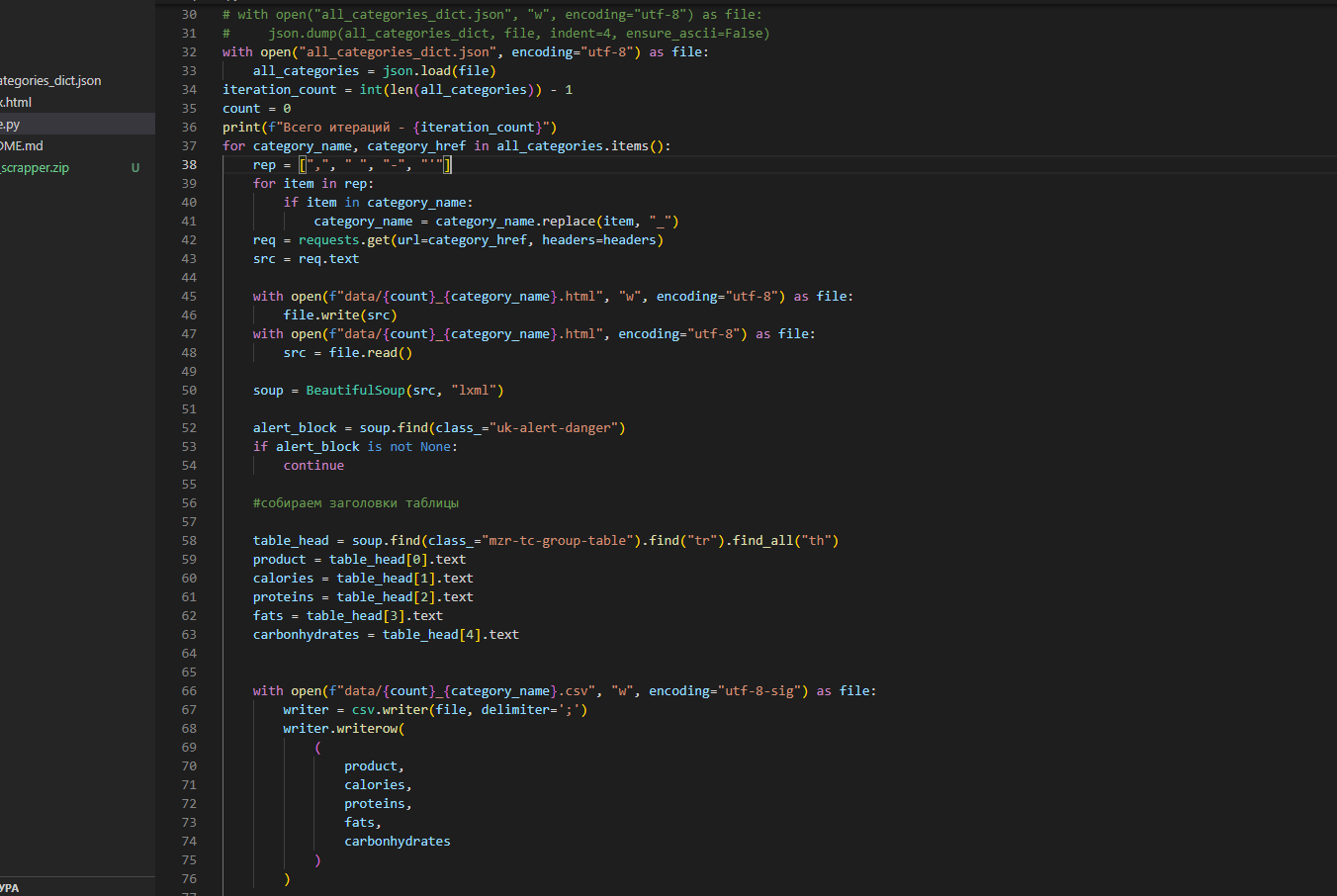The image size is (1337, 896).
Task: Open the .html file in explorer
Action: pos(16,102)
